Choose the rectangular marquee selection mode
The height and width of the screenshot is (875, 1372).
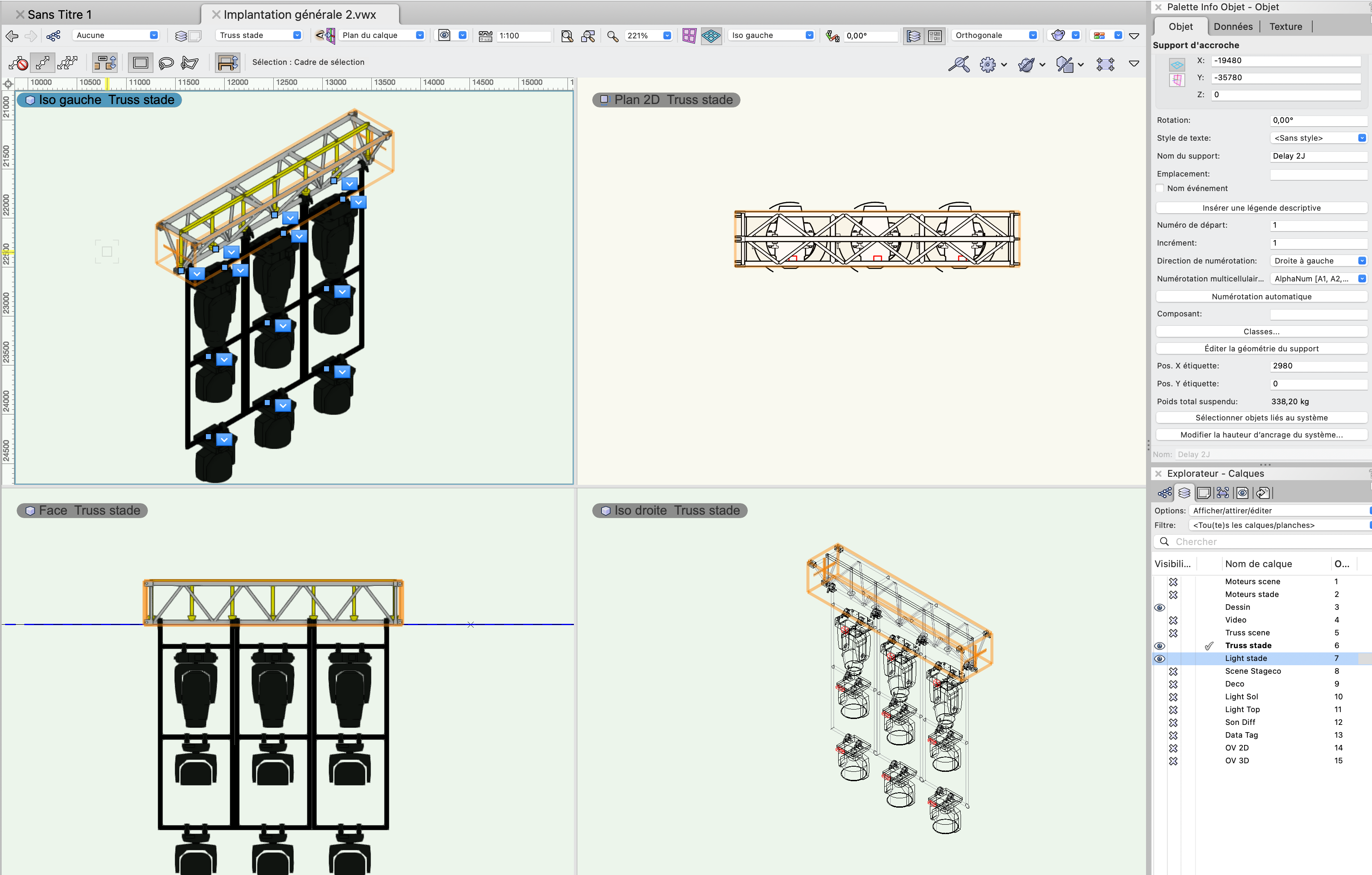click(x=140, y=63)
